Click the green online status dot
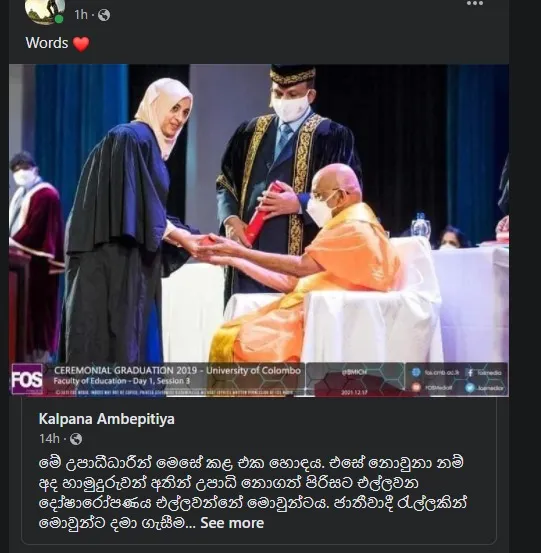This screenshot has width=541, height=553. [59, 19]
